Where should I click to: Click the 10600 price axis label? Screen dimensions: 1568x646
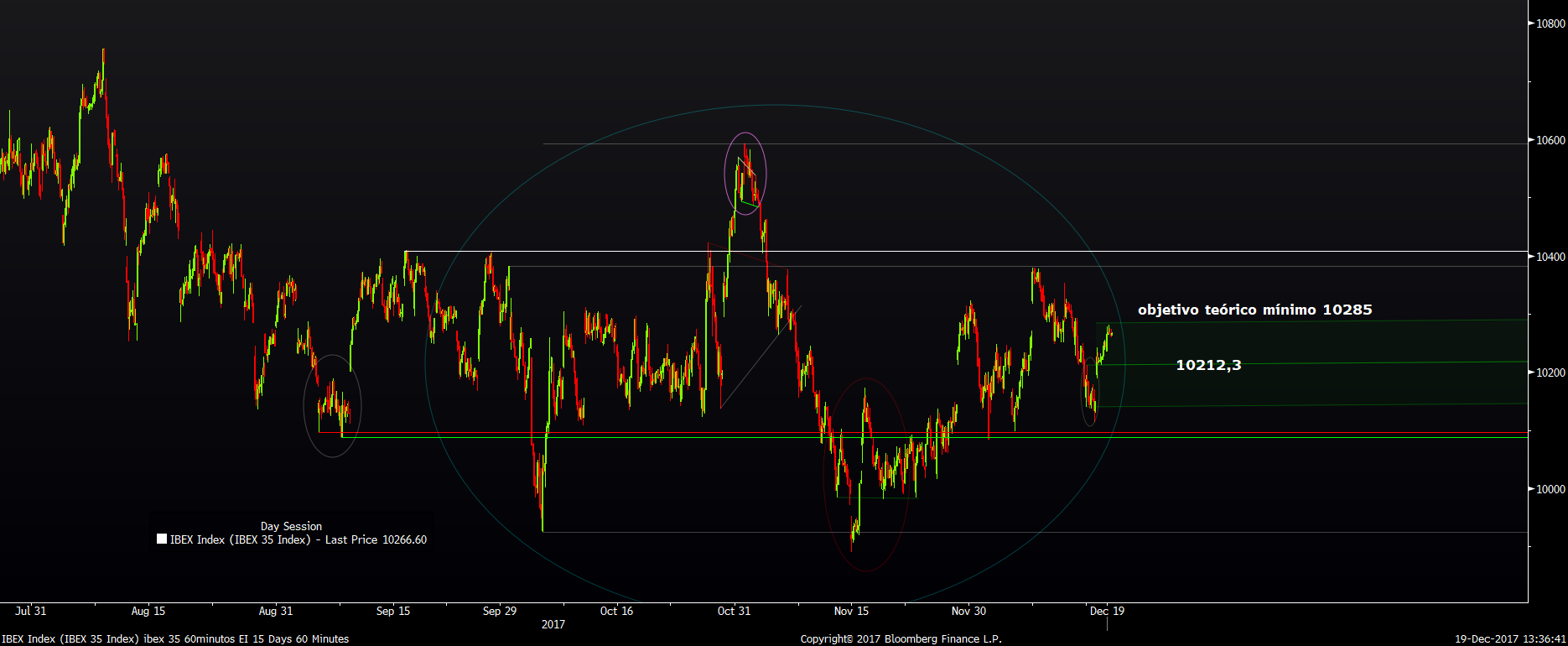pyautogui.click(x=1550, y=140)
